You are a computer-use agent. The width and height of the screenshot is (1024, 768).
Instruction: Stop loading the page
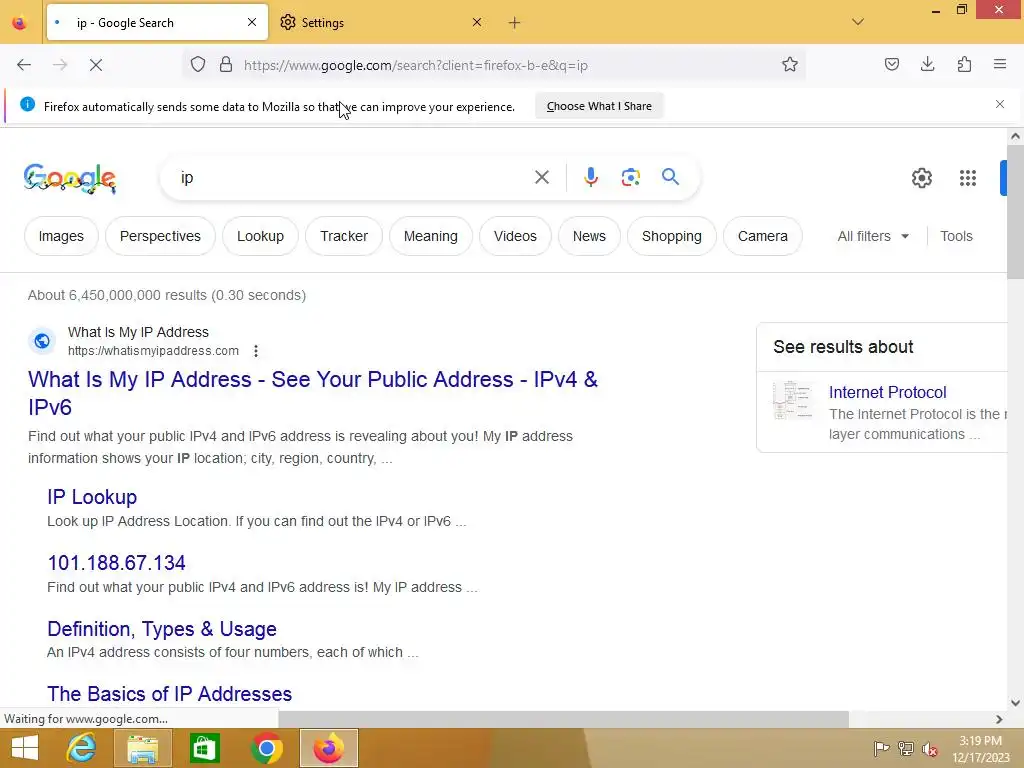tap(96, 65)
